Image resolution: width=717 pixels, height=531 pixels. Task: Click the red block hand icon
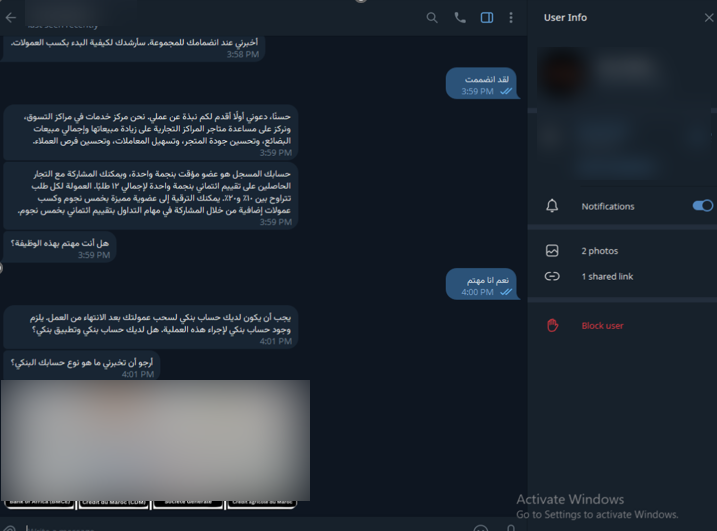pyautogui.click(x=552, y=326)
